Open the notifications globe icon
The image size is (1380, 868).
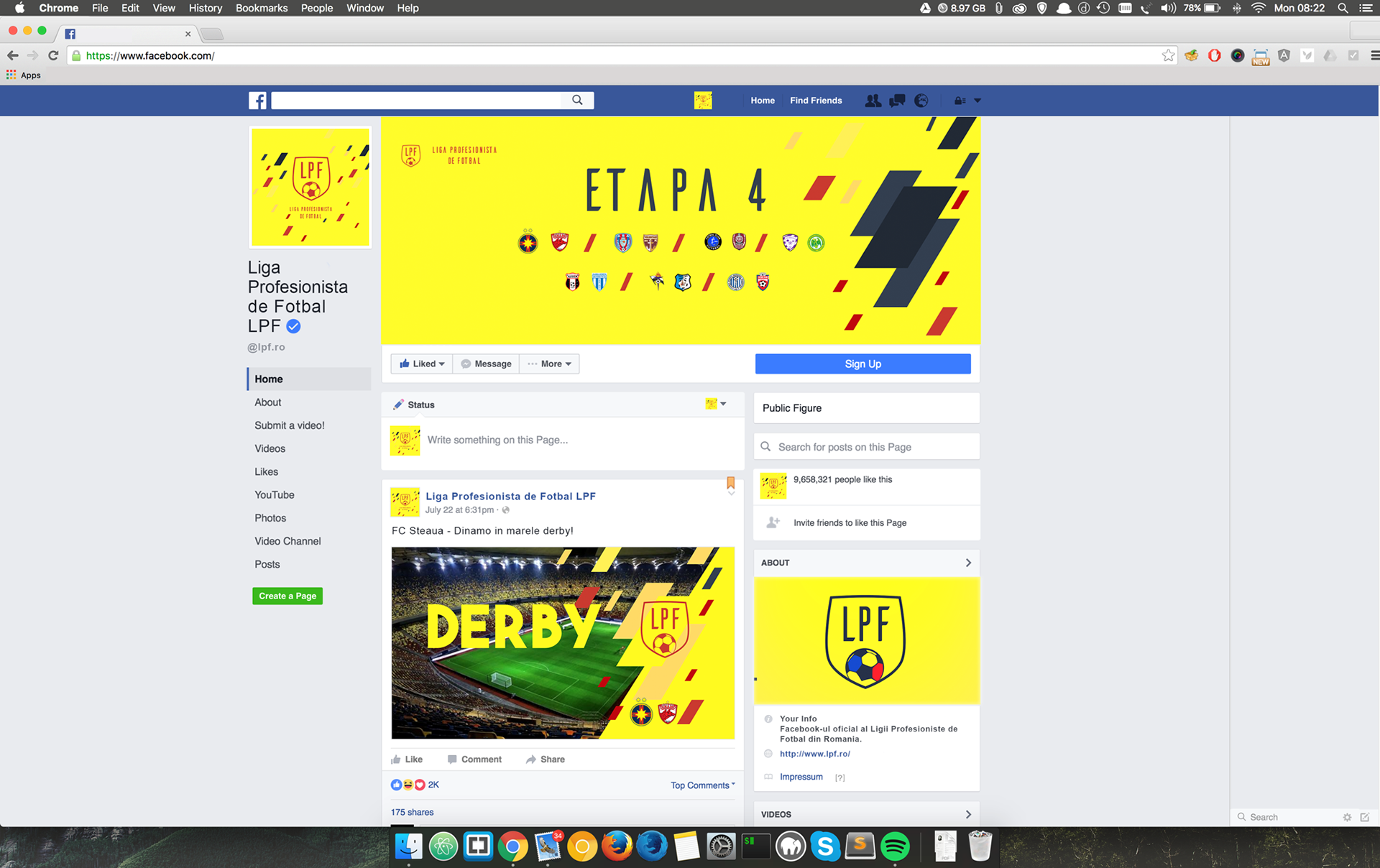(x=921, y=101)
